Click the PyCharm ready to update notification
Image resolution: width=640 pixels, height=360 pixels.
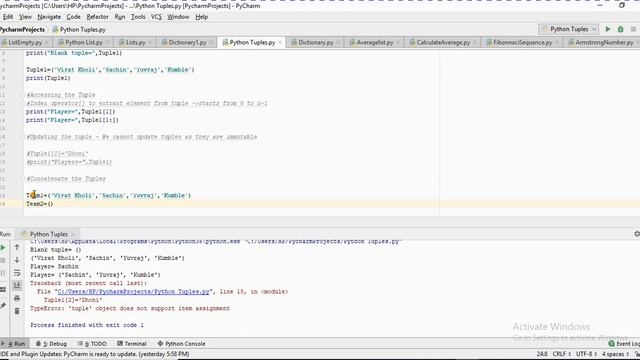(x=95, y=354)
